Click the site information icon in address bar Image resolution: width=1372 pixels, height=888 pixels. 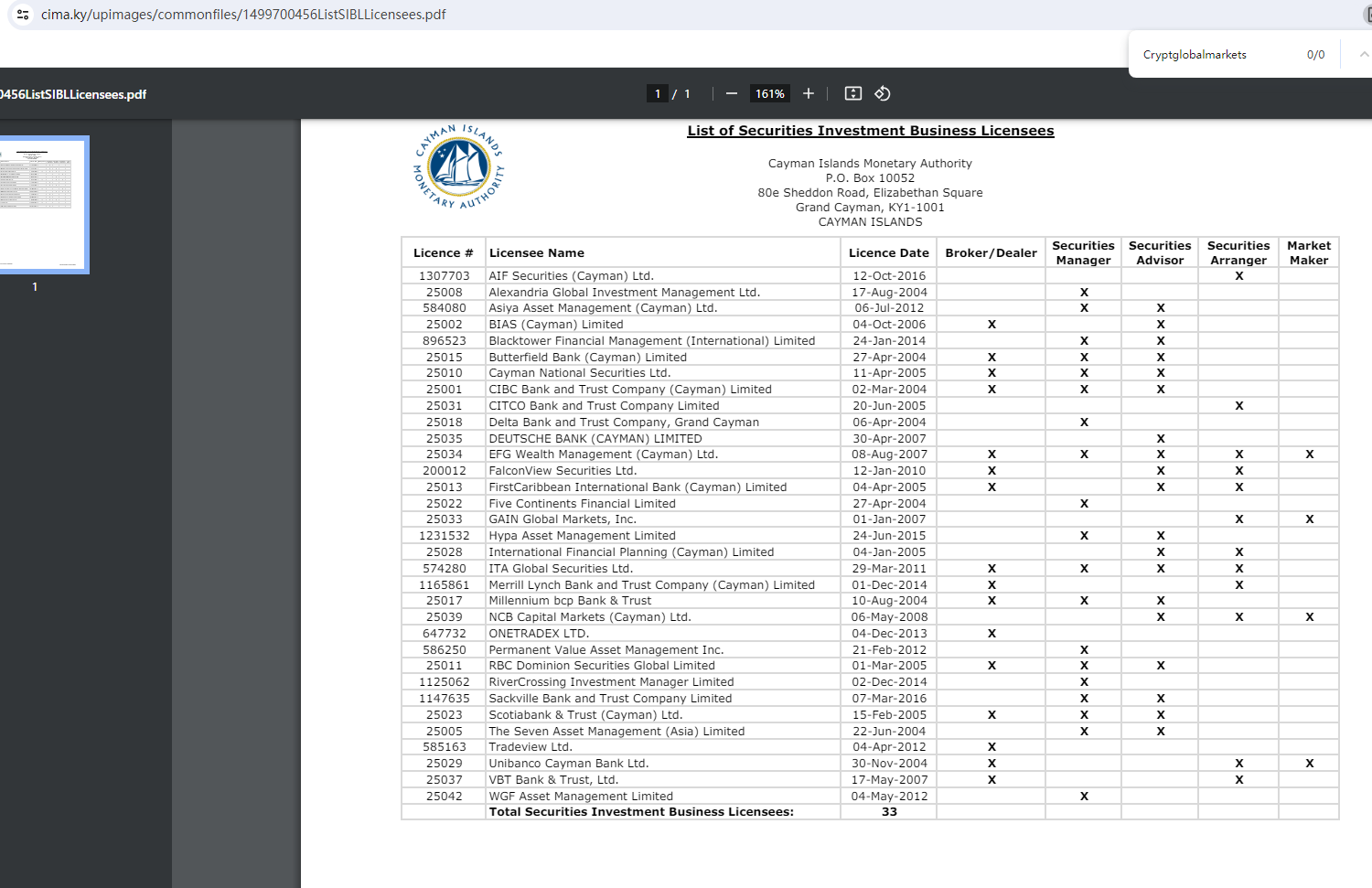[x=23, y=15]
